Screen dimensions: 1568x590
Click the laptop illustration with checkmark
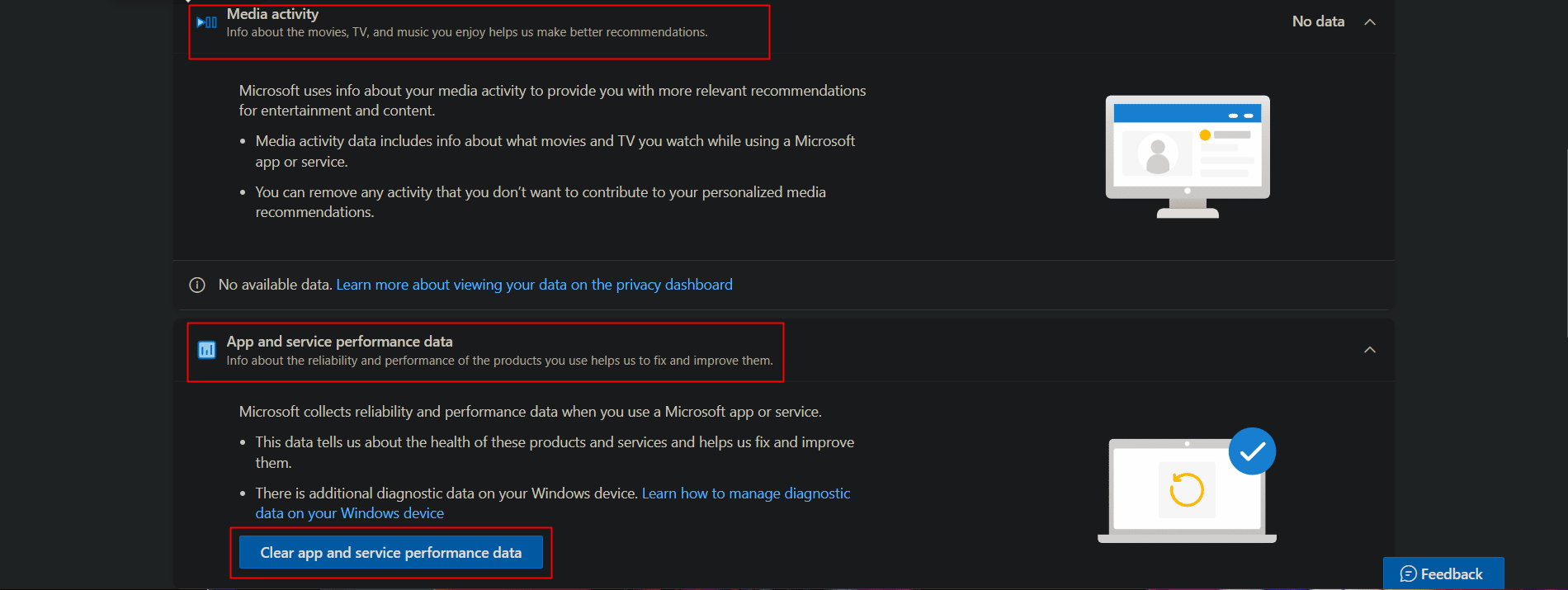[1187, 485]
